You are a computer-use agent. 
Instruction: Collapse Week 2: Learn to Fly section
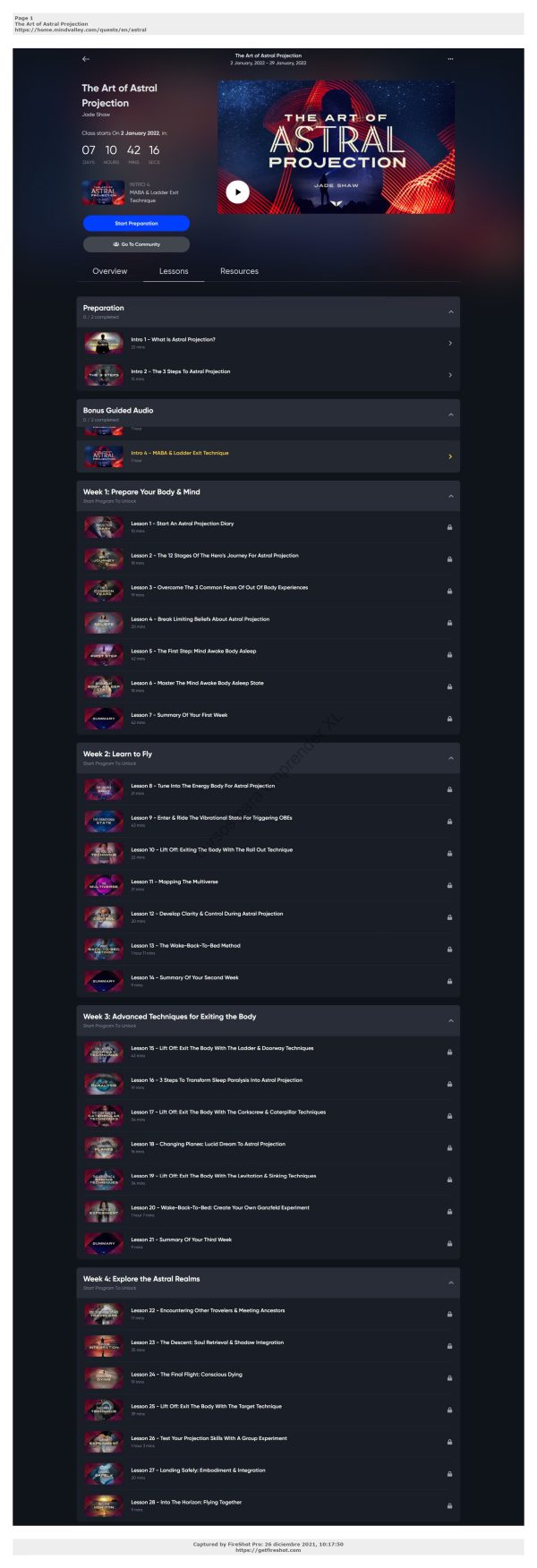click(x=451, y=758)
